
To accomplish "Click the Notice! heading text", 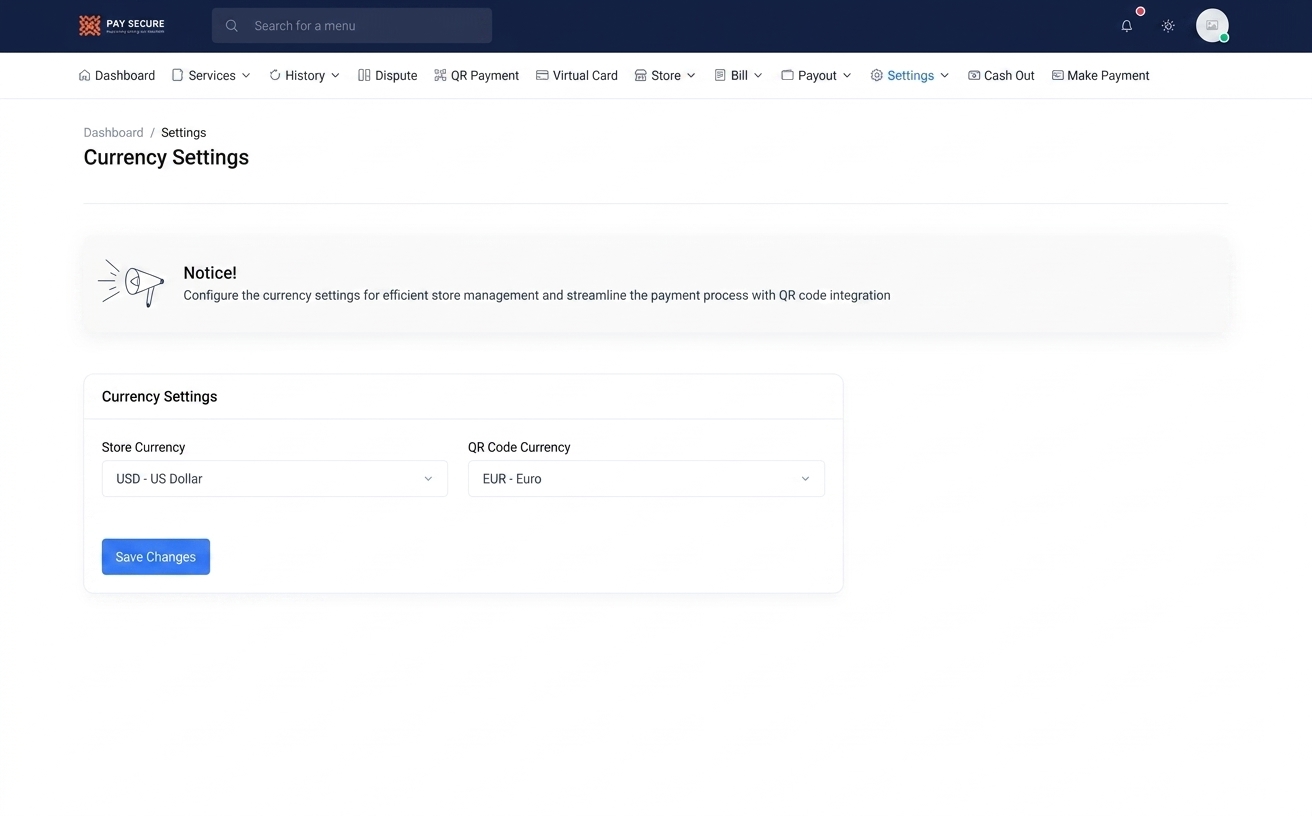I will click(210, 272).
